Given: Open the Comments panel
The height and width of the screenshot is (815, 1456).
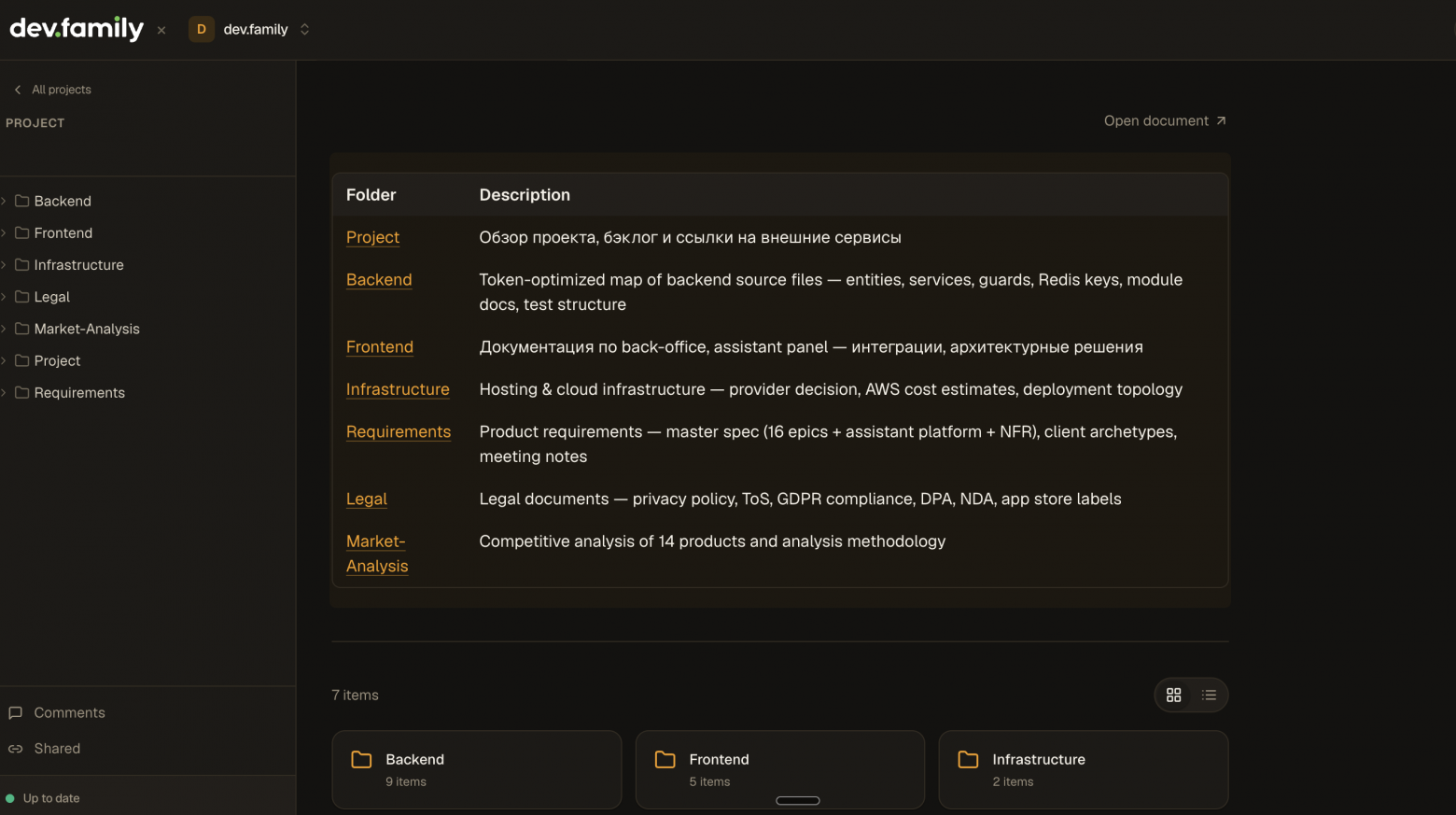Looking at the screenshot, I should (57, 713).
